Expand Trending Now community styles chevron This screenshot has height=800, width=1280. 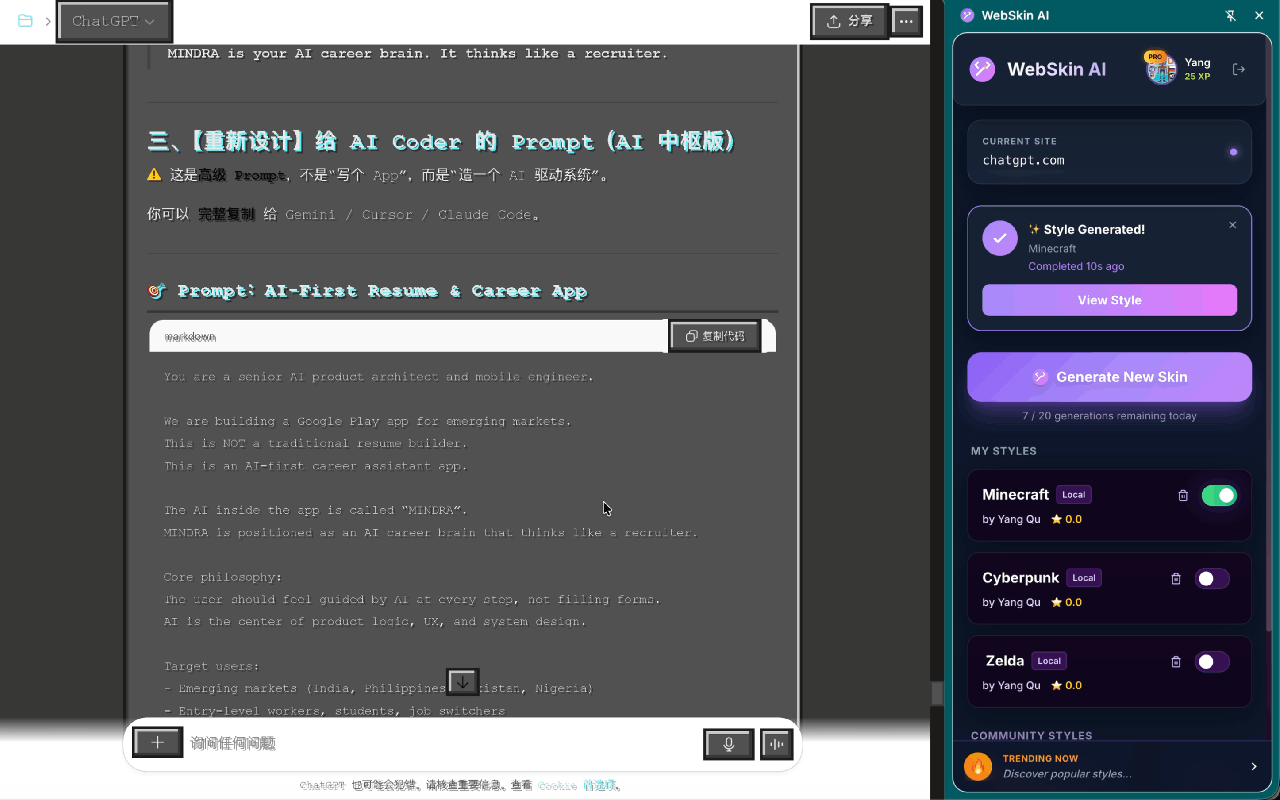pyautogui.click(x=1253, y=765)
